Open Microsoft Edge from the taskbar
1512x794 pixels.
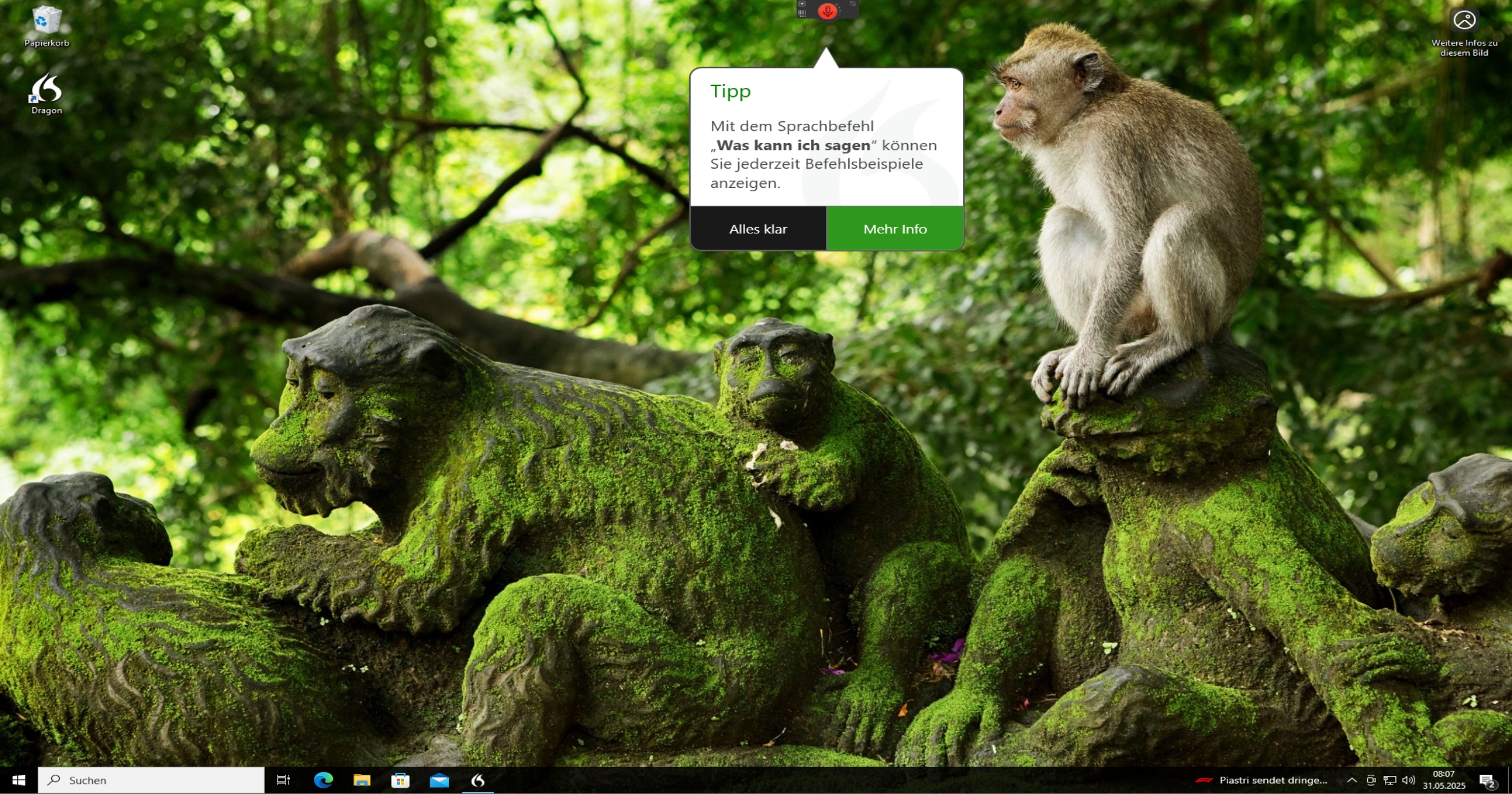pos(323,780)
